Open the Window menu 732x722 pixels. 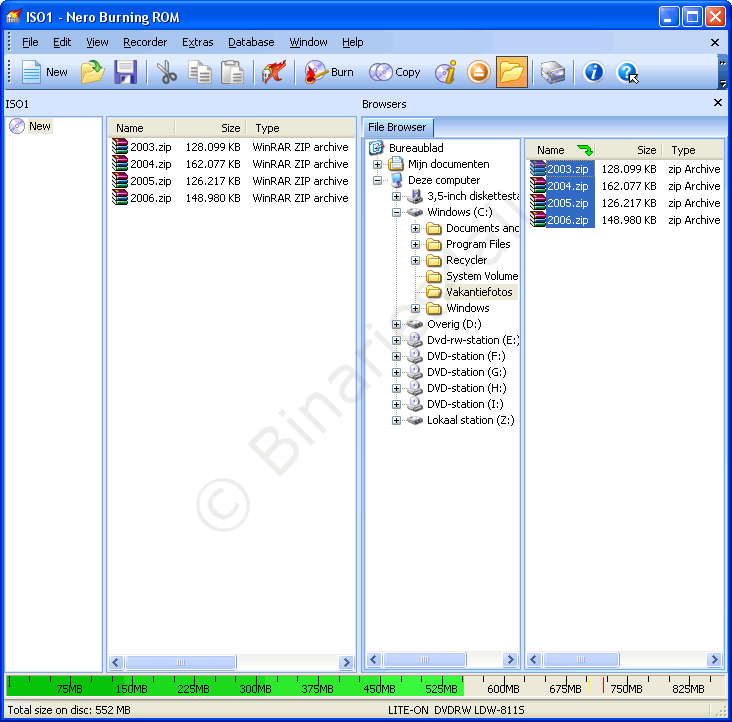[x=308, y=42]
